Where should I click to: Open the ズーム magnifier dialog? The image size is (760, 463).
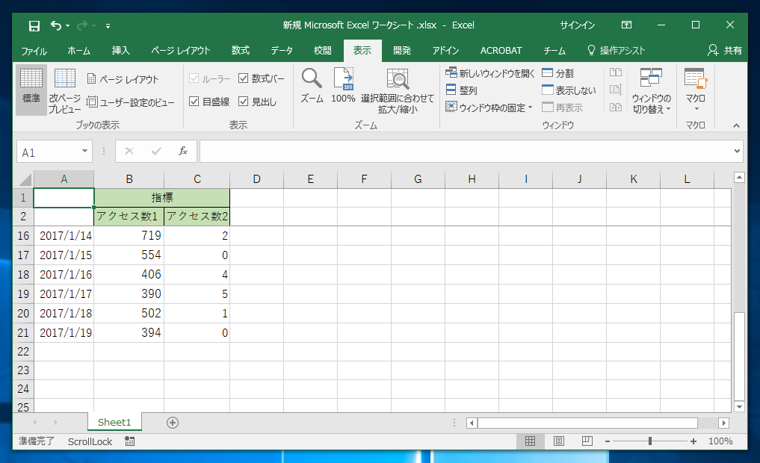coord(312,85)
